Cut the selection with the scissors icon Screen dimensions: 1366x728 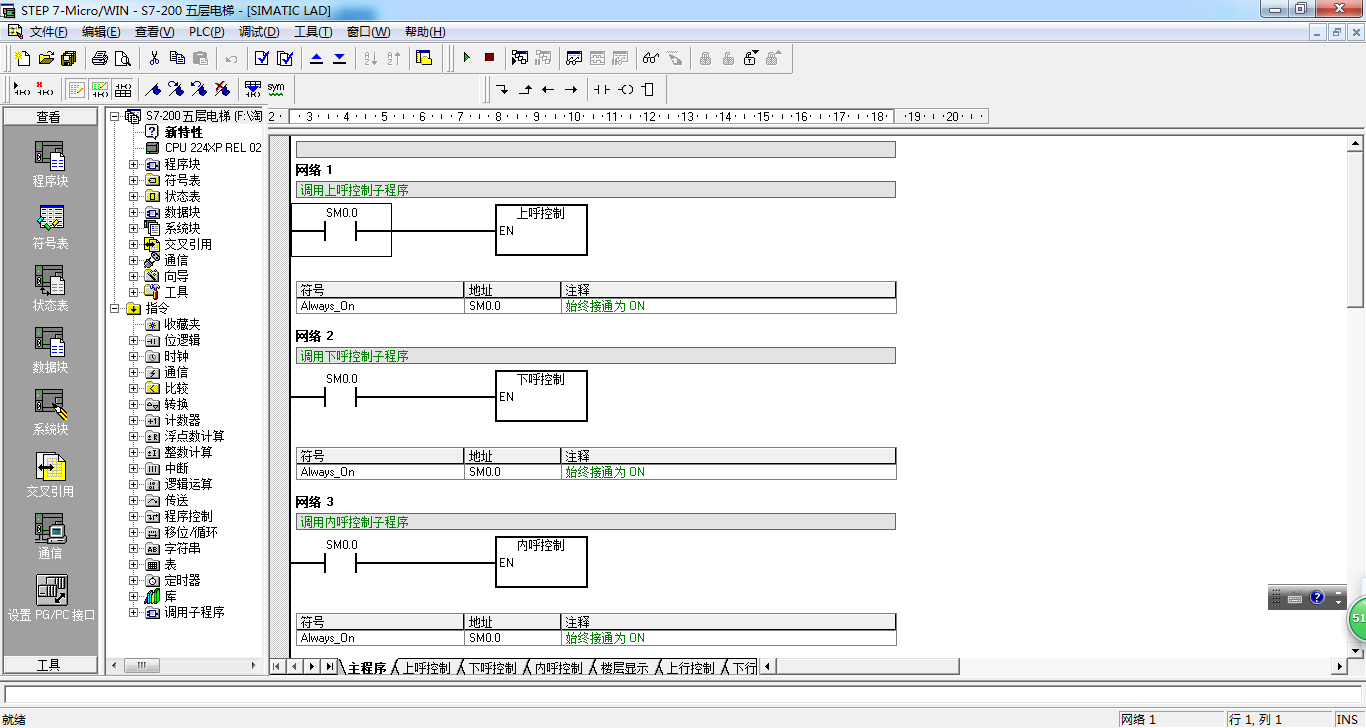click(x=155, y=58)
